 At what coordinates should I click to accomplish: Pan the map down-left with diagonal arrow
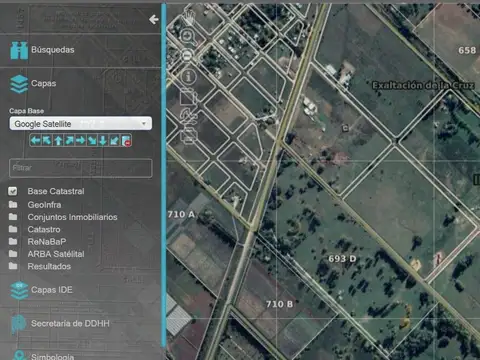114,140
